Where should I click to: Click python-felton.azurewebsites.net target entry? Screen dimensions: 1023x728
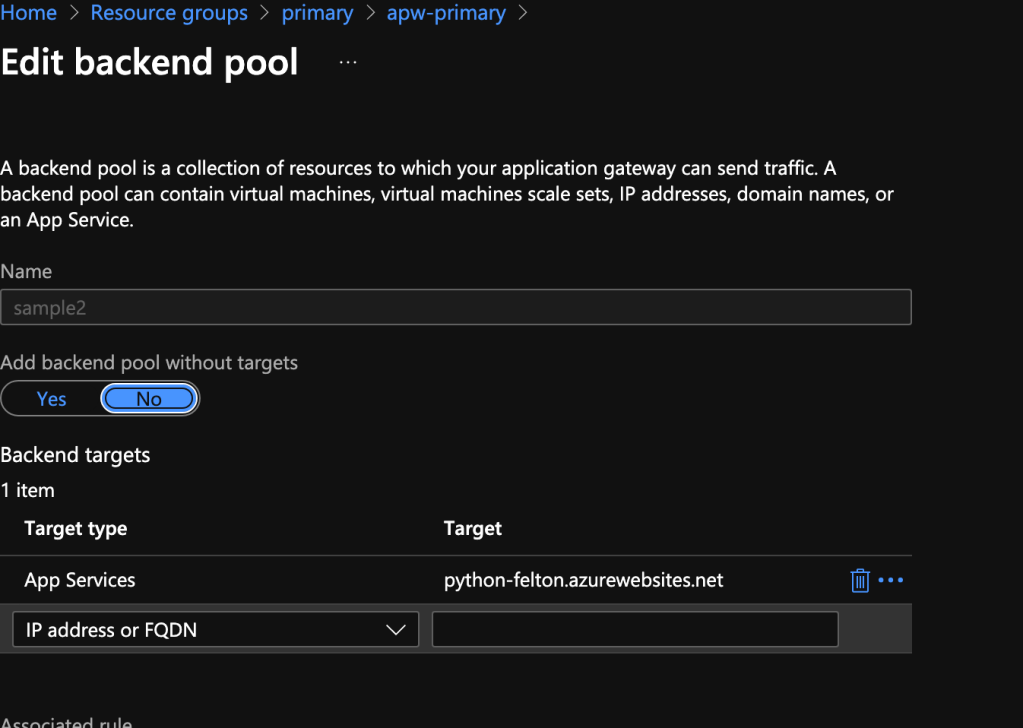tap(583, 580)
